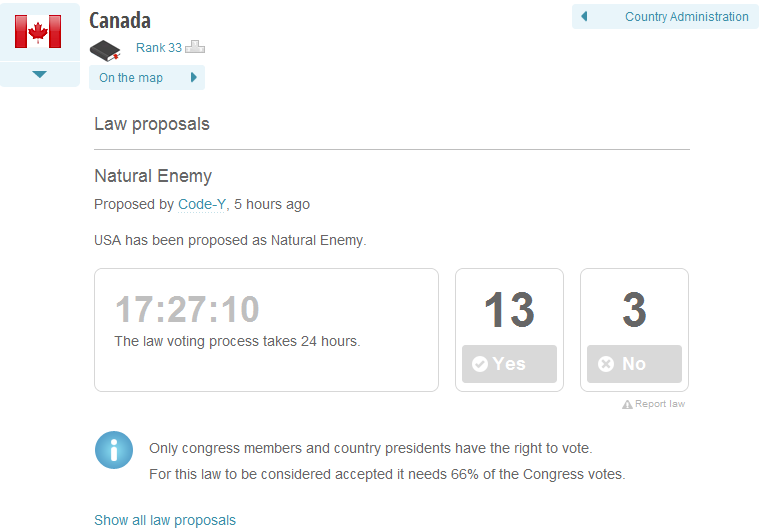761x529 pixels.
Task: Open On the map view
Action: click(131, 78)
